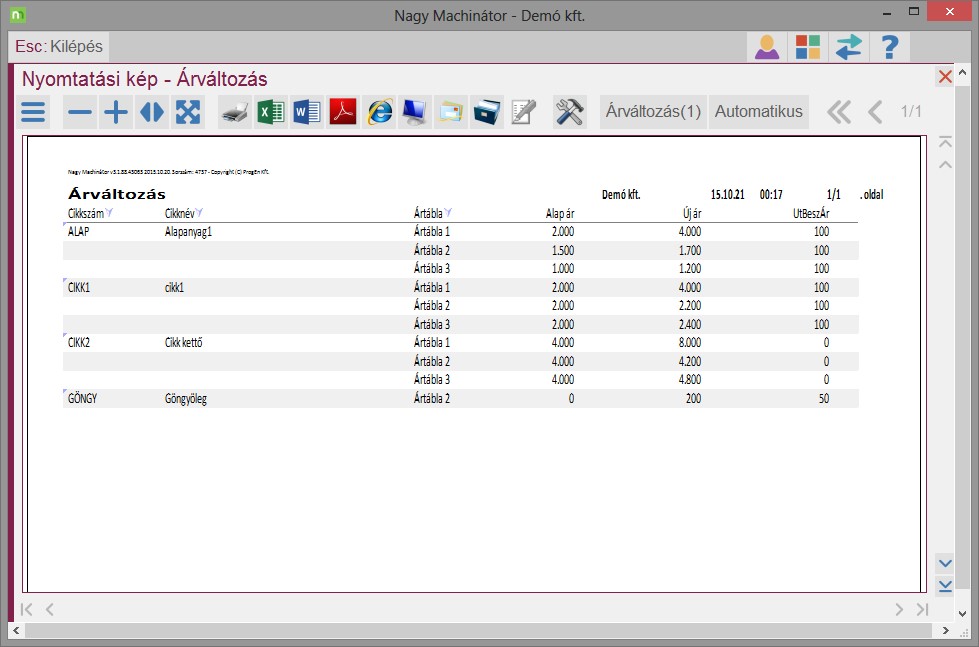Click the horizontal scrollbar track
This screenshot has width=979, height=647.
pyautogui.click(x=478, y=630)
